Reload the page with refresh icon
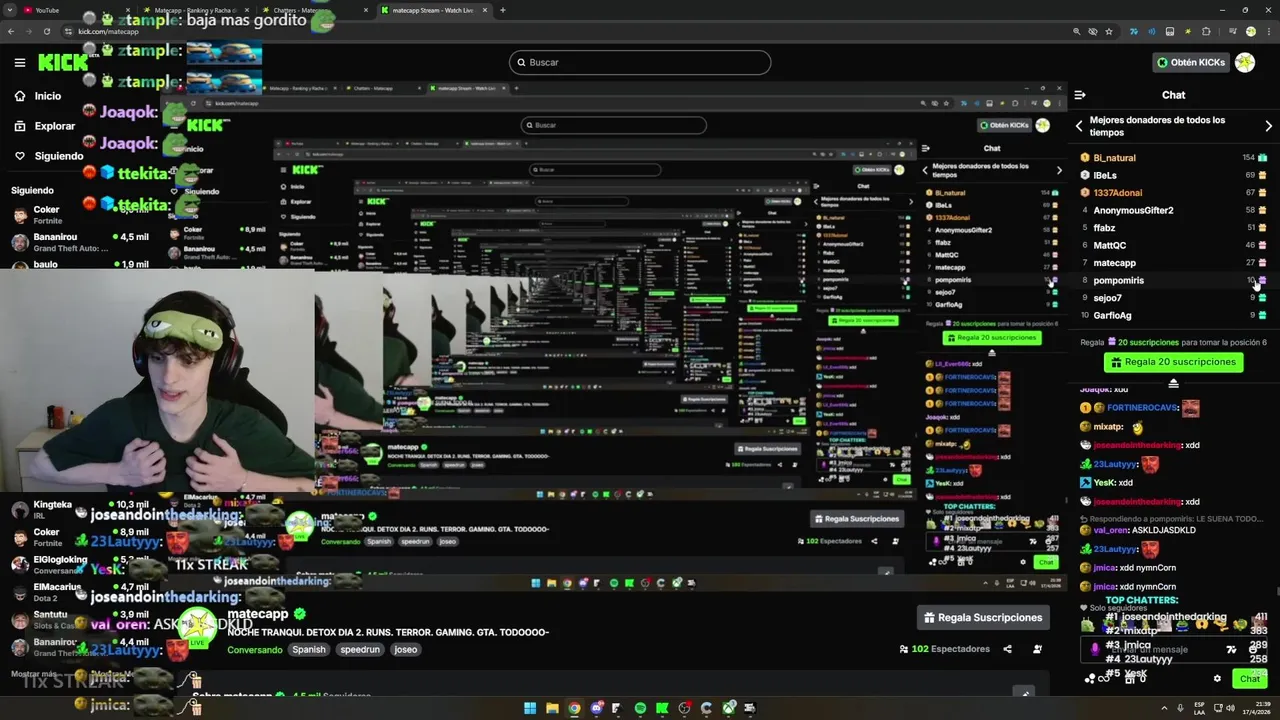Viewport: 1280px width, 720px height. (x=47, y=31)
